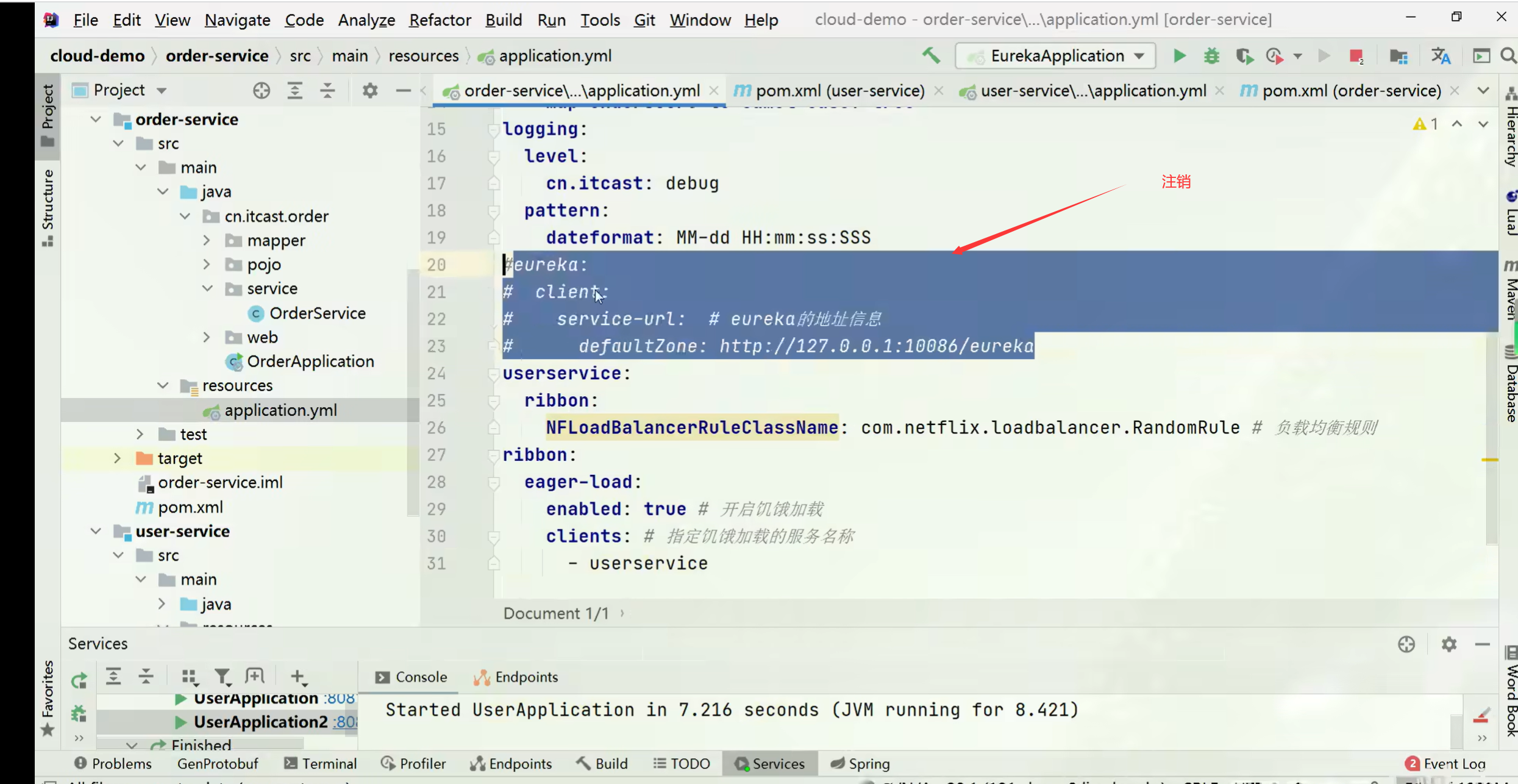The height and width of the screenshot is (784, 1518).
Task: Click the Build project hammer icon
Action: click(930, 56)
